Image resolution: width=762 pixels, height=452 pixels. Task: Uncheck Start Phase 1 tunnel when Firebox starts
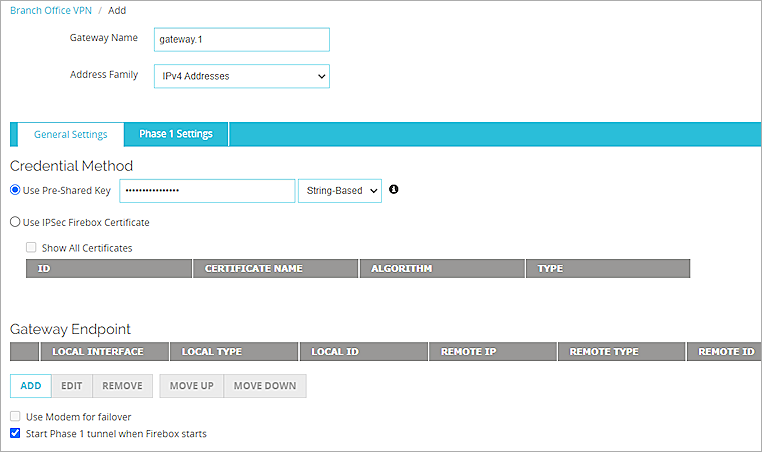pos(16,434)
